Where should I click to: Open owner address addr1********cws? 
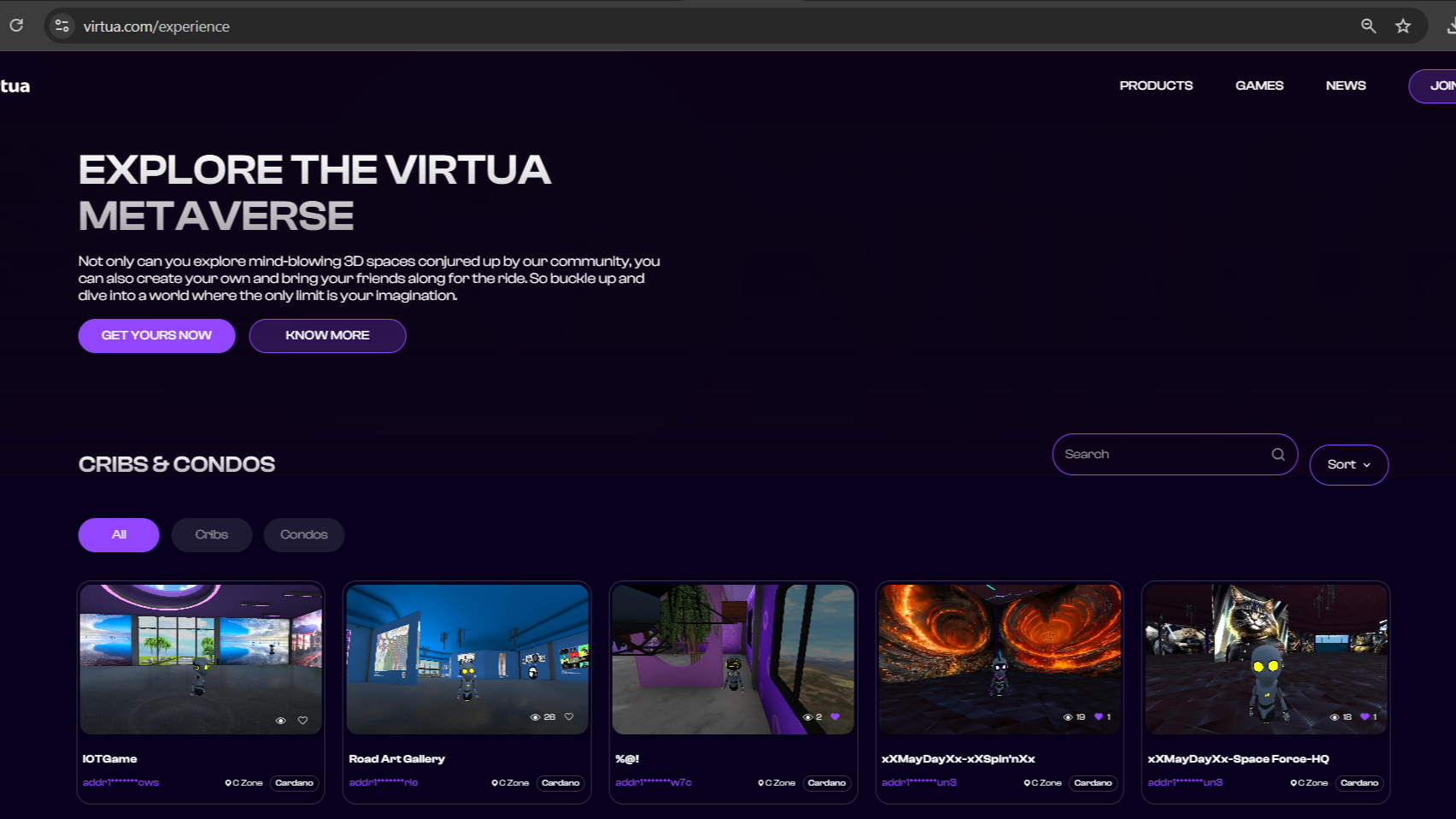pos(120,783)
